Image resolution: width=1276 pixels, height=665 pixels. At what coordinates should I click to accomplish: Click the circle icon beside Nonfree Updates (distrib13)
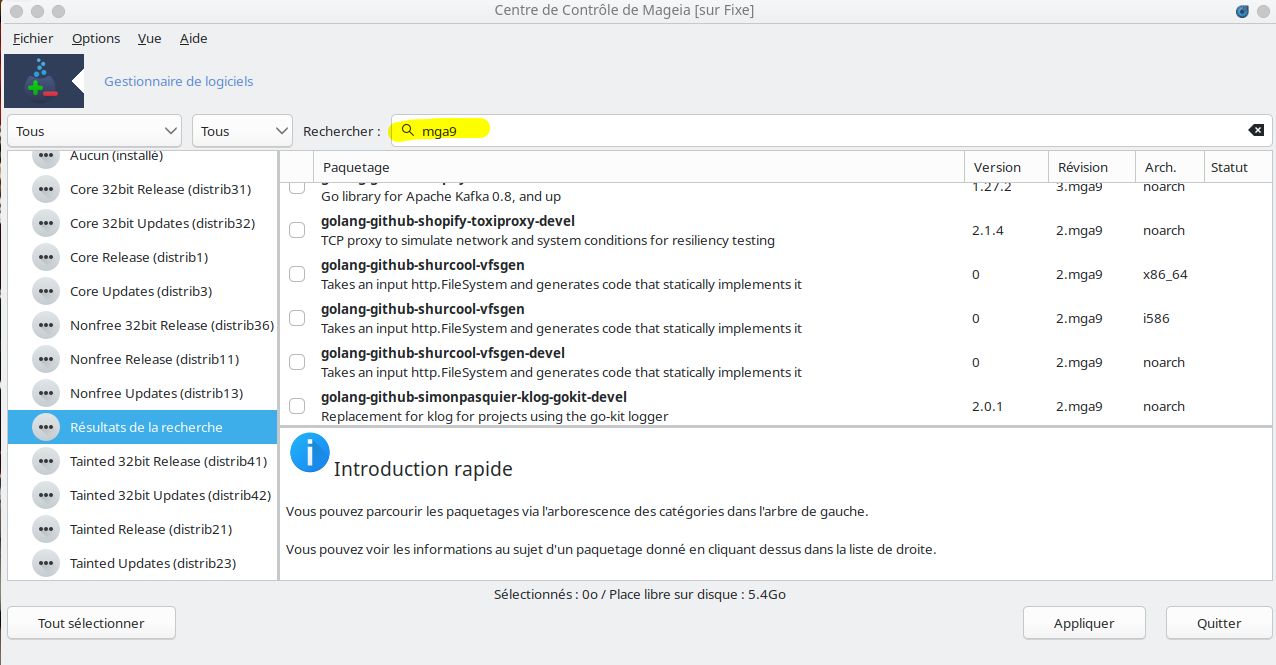[45, 393]
